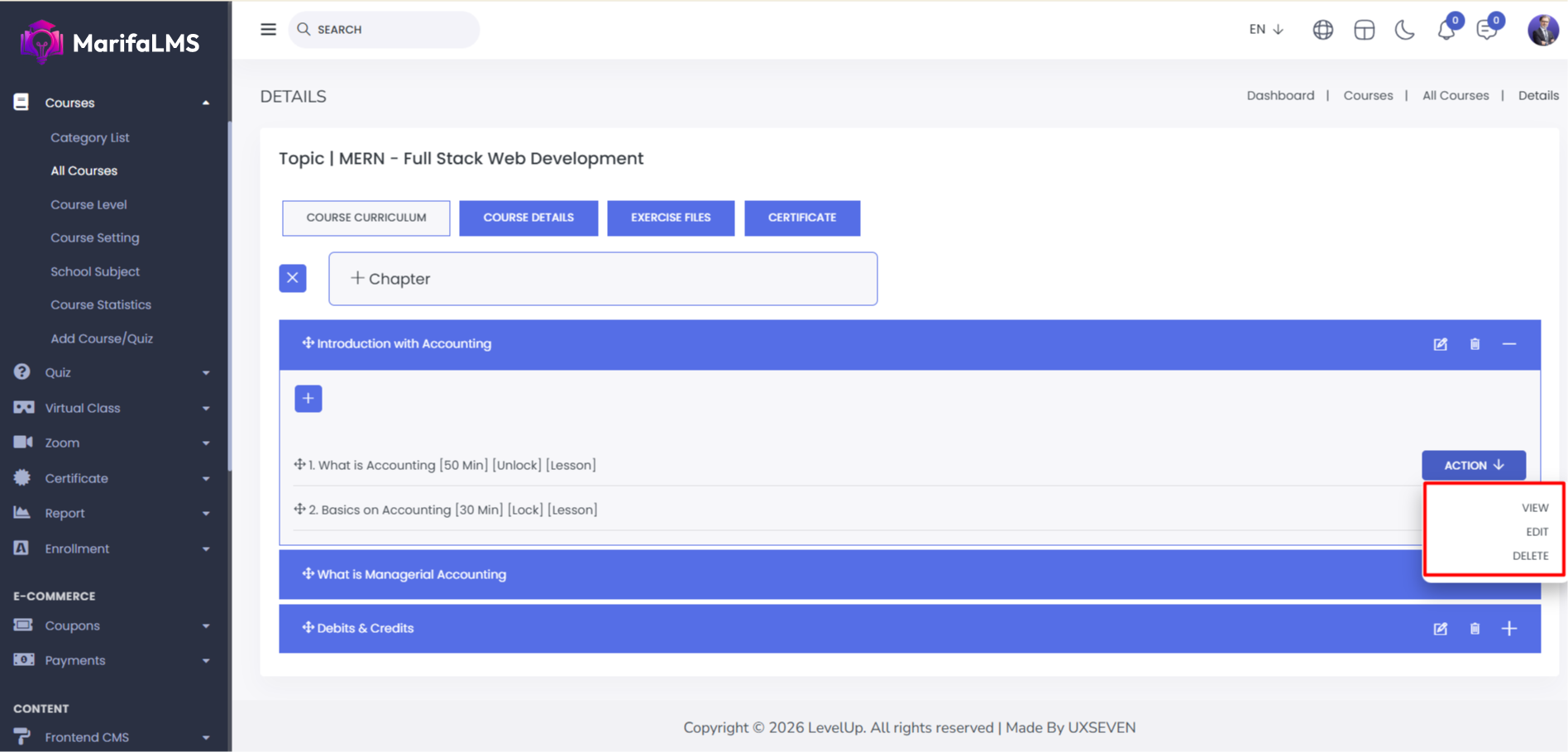Click the hamburger menu icon

click(268, 30)
